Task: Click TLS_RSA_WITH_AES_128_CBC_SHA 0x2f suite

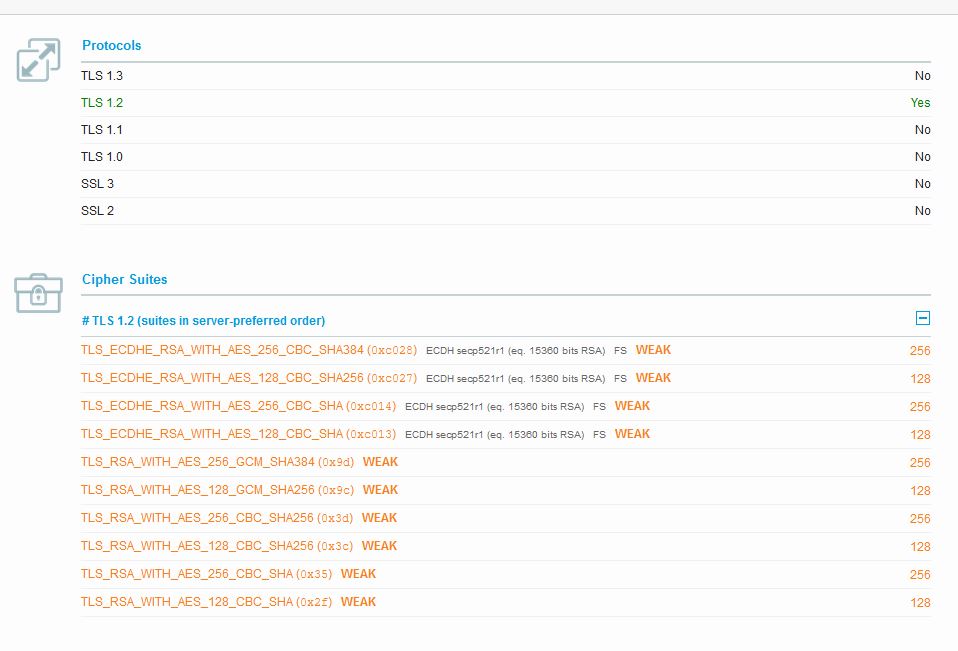Action: point(207,602)
